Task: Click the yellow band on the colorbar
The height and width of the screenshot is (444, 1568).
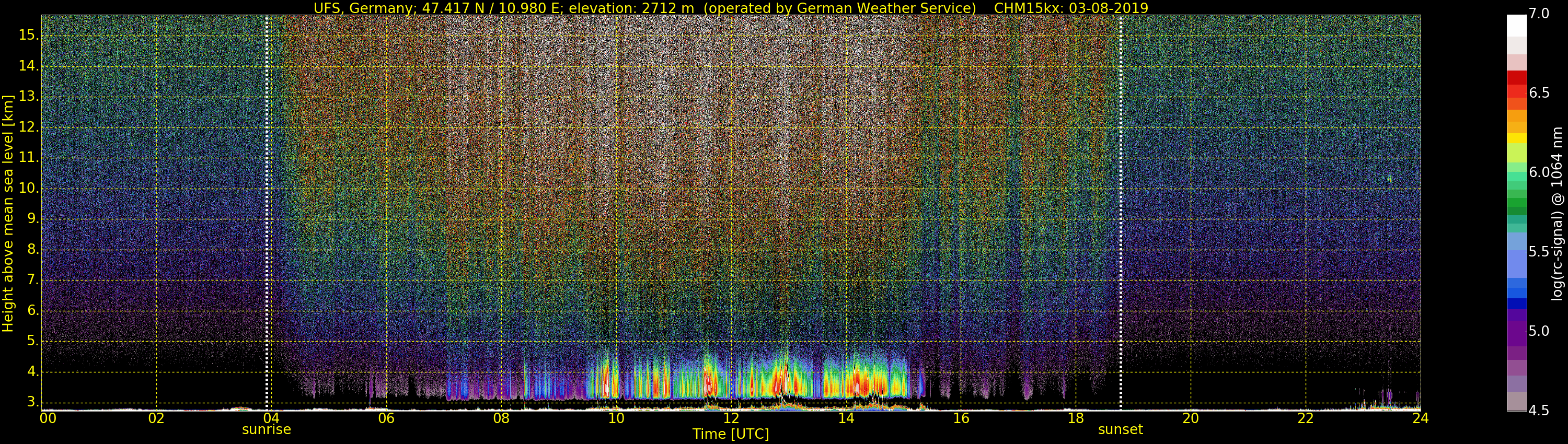Action: (1516, 138)
